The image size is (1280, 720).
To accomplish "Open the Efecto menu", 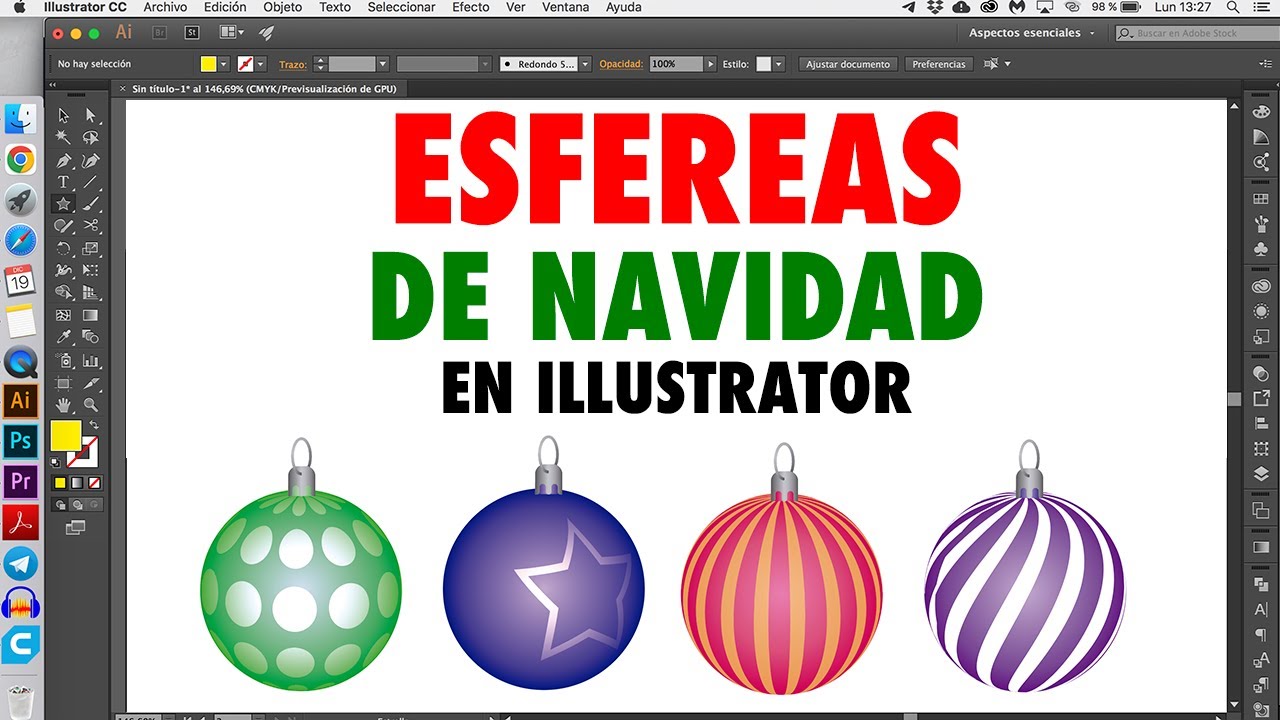I will click(x=471, y=7).
